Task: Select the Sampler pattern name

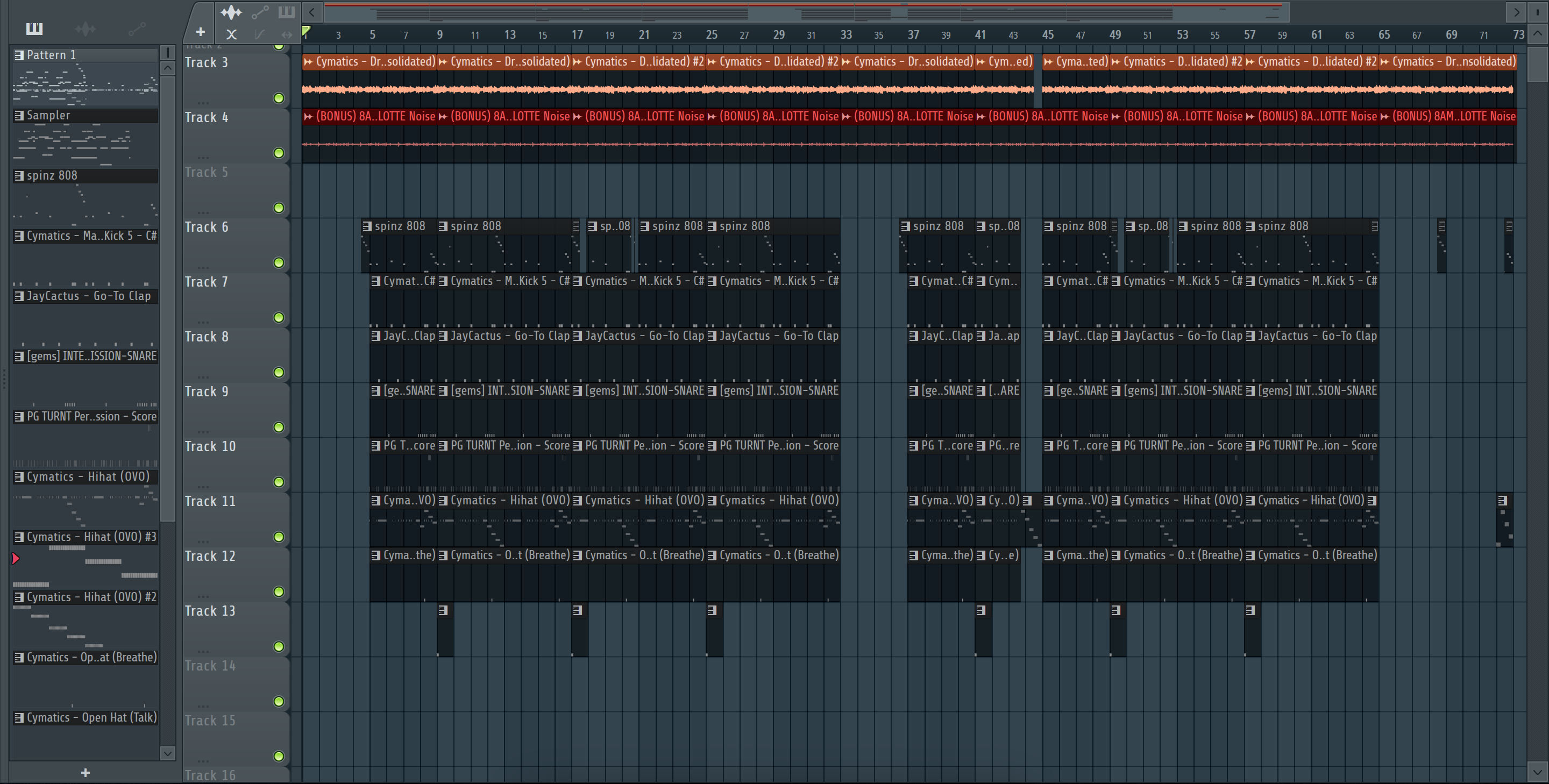Action: click(x=48, y=115)
